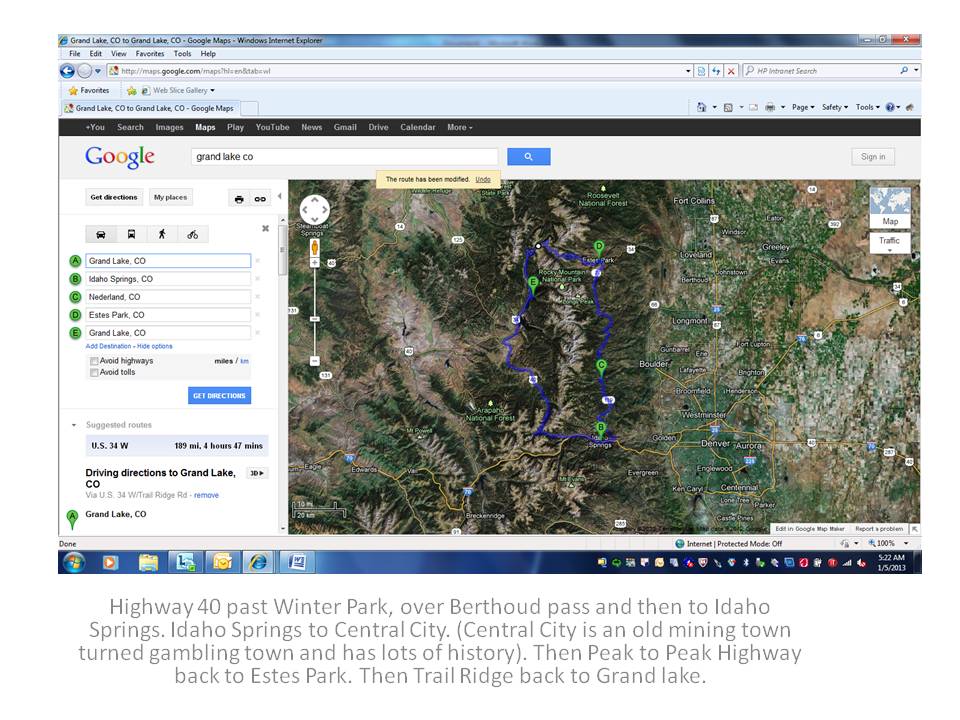Open zoom level 100% dropdown
Screen dimensions: 960x720
pos(906,544)
